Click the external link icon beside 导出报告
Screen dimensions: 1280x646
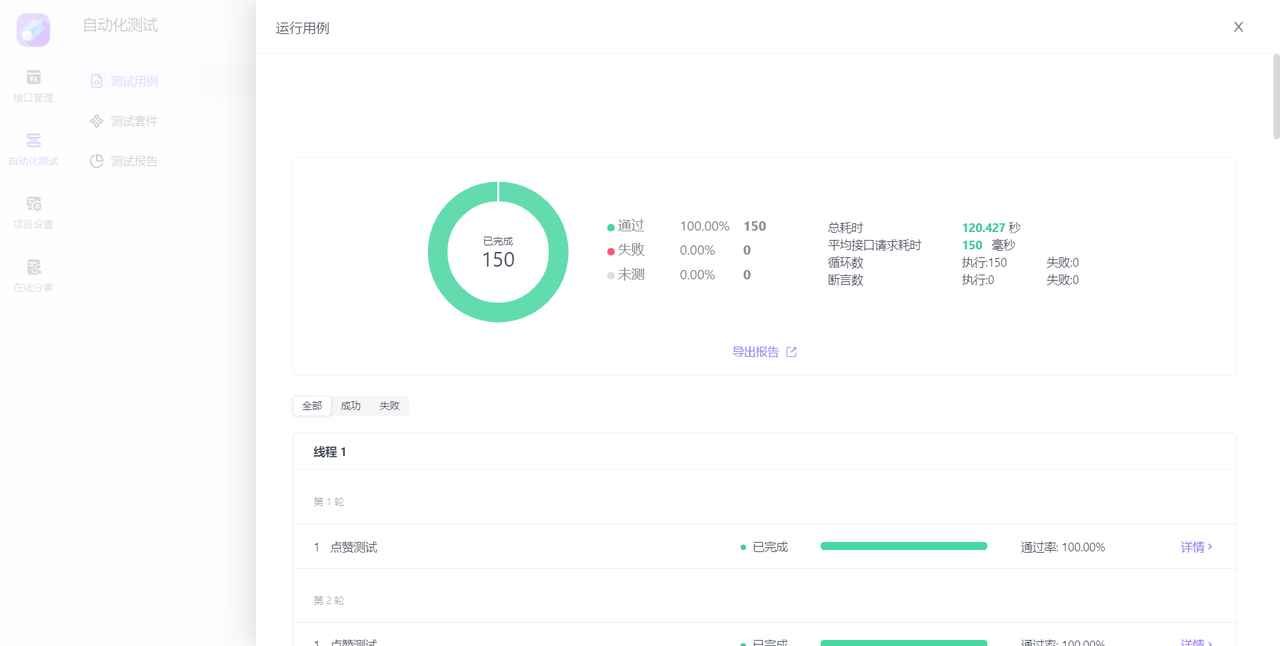791,352
